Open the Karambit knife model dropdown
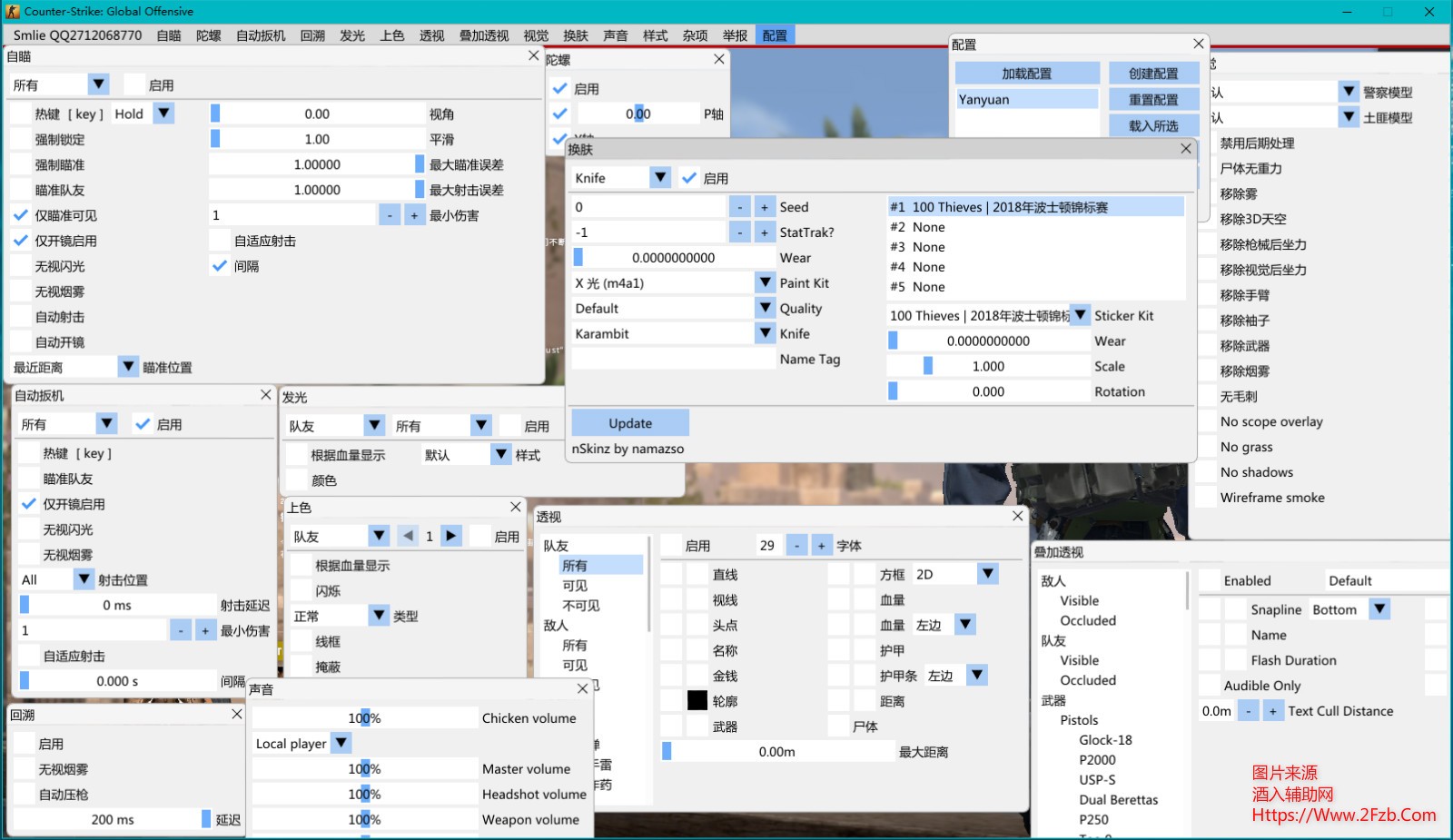The width and height of the screenshot is (1453, 840). click(766, 334)
